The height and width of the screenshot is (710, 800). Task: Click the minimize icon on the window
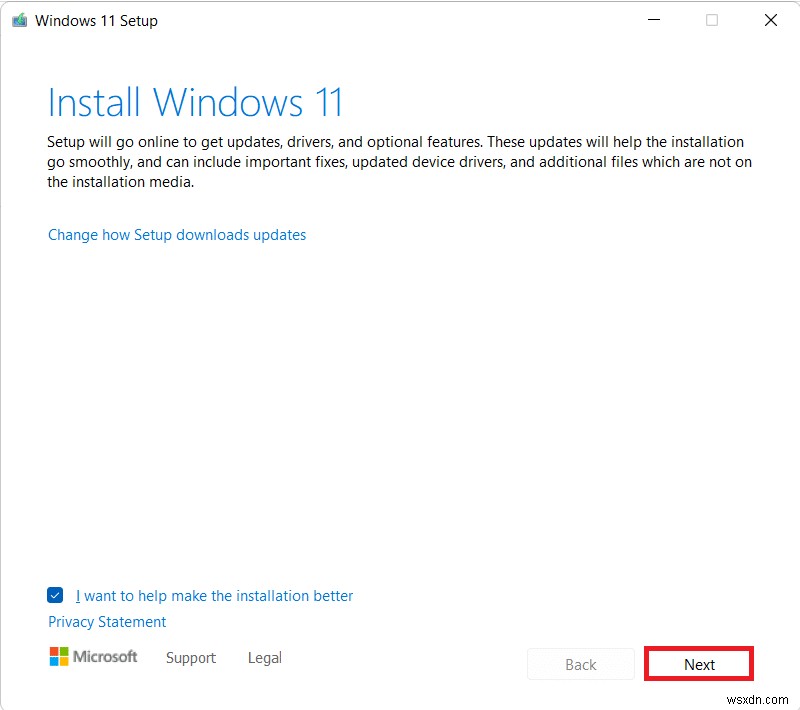click(x=653, y=20)
